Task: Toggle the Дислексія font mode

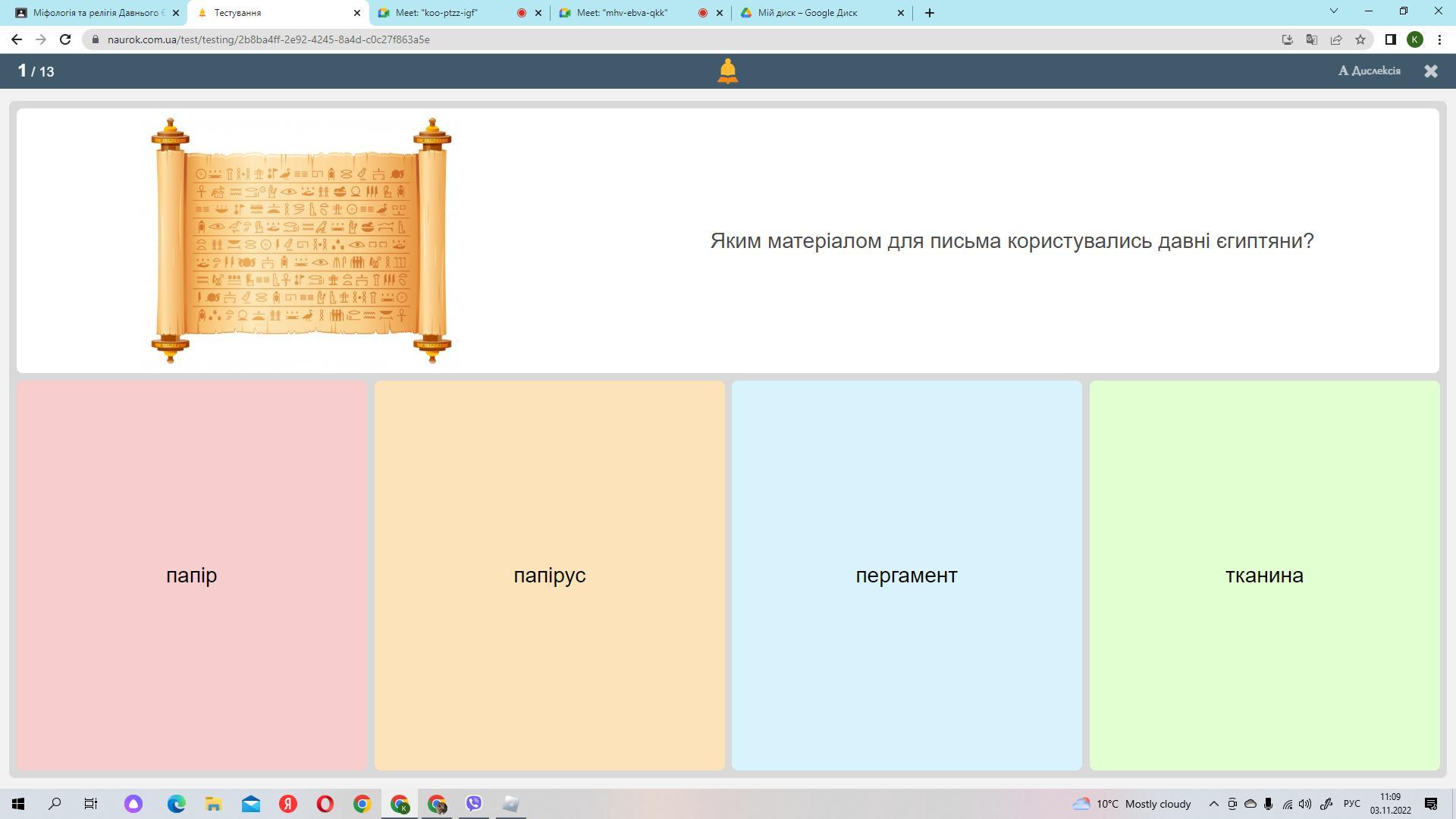Action: pyautogui.click(x=1369, y=71)
